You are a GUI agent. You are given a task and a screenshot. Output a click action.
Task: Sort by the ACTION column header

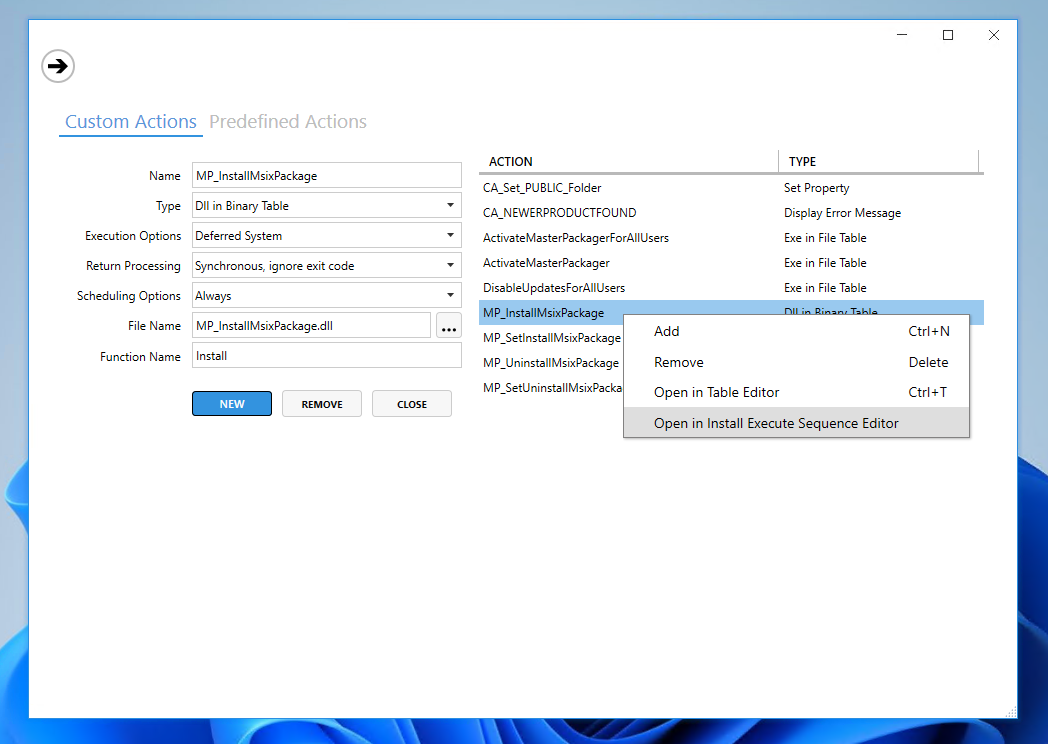point(628,162)
